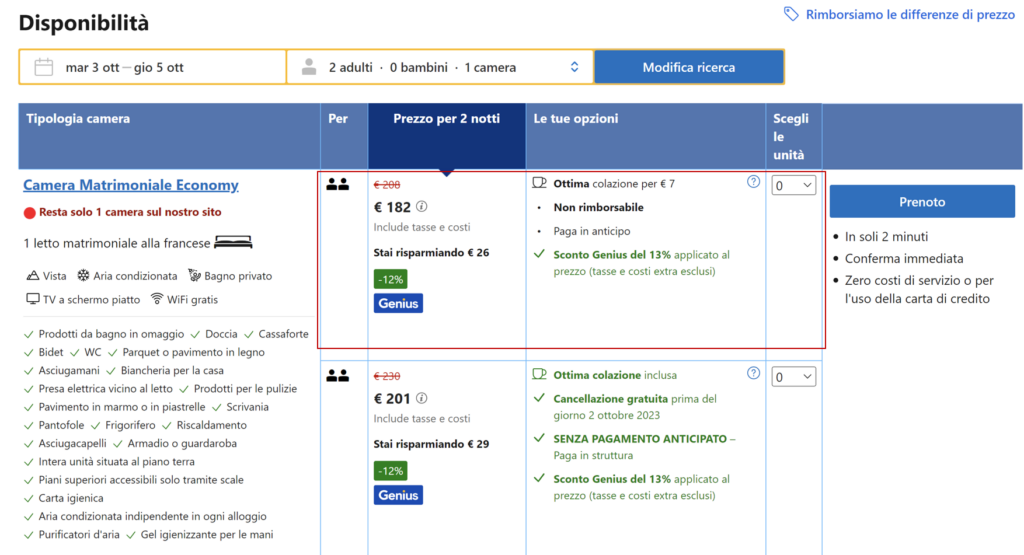Click help question mark in first options row
The image size is (1024, 555).
coord(753,182)
